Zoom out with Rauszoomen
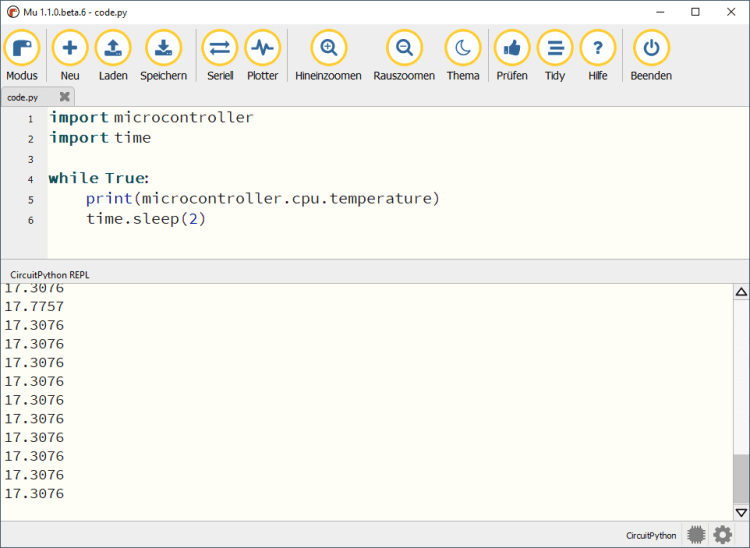Screen dimensions: 750x548 [404, 48]
